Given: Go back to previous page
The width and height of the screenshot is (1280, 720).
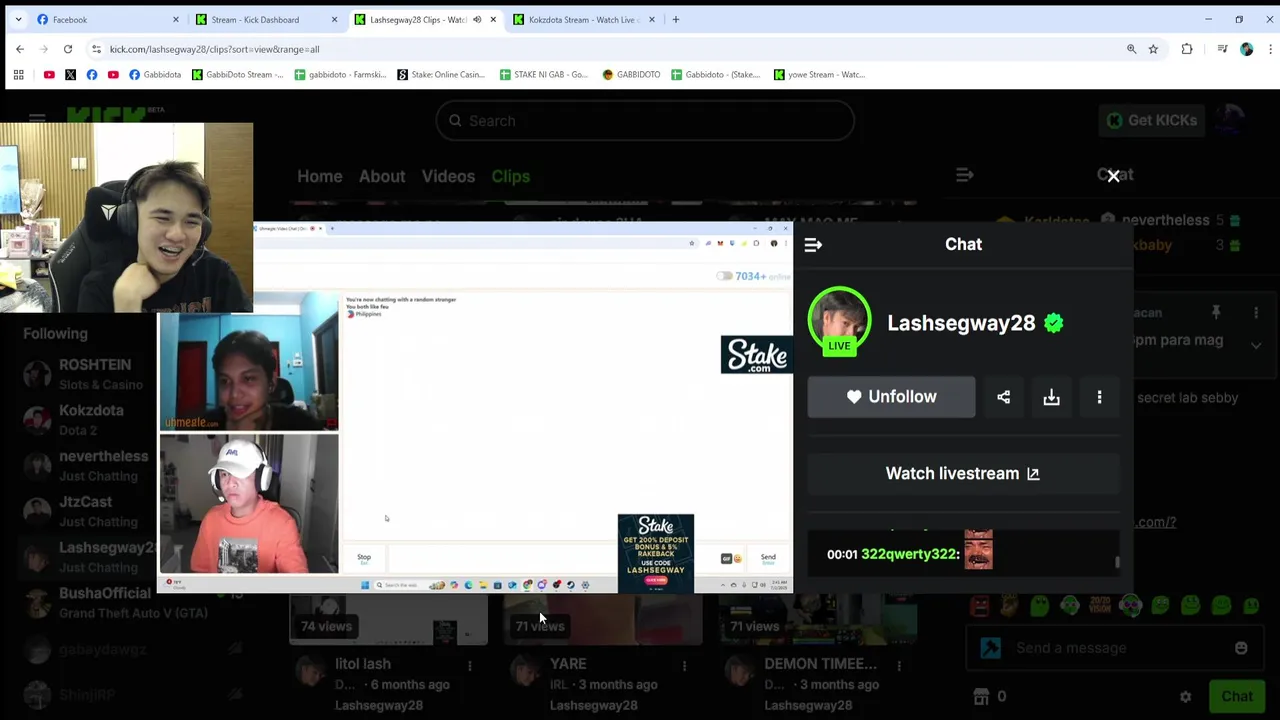Looking at the screenshot, I should 20,49.
